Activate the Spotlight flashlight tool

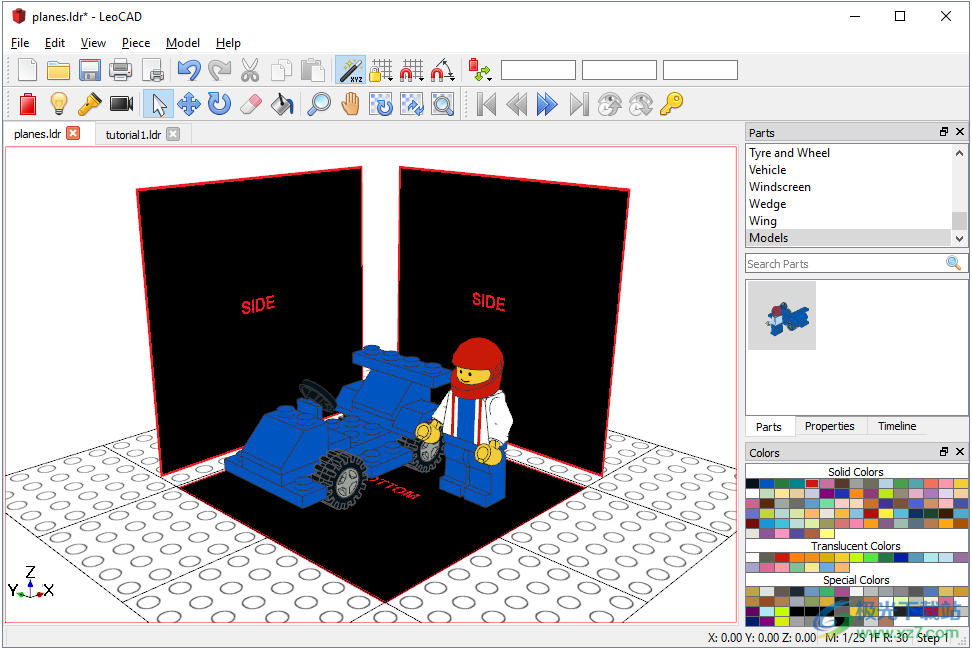[x=90, y=104]
